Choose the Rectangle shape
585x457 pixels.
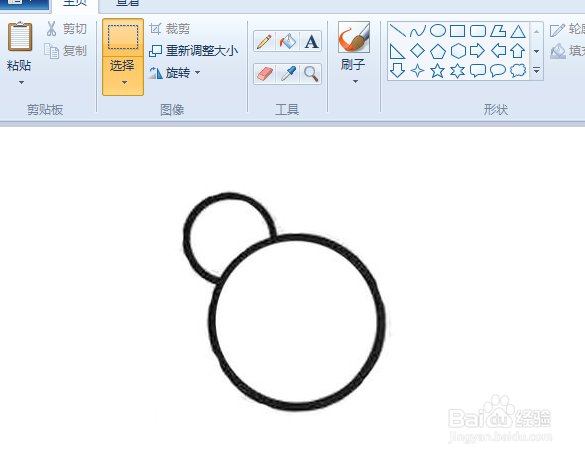pos(457,31)
